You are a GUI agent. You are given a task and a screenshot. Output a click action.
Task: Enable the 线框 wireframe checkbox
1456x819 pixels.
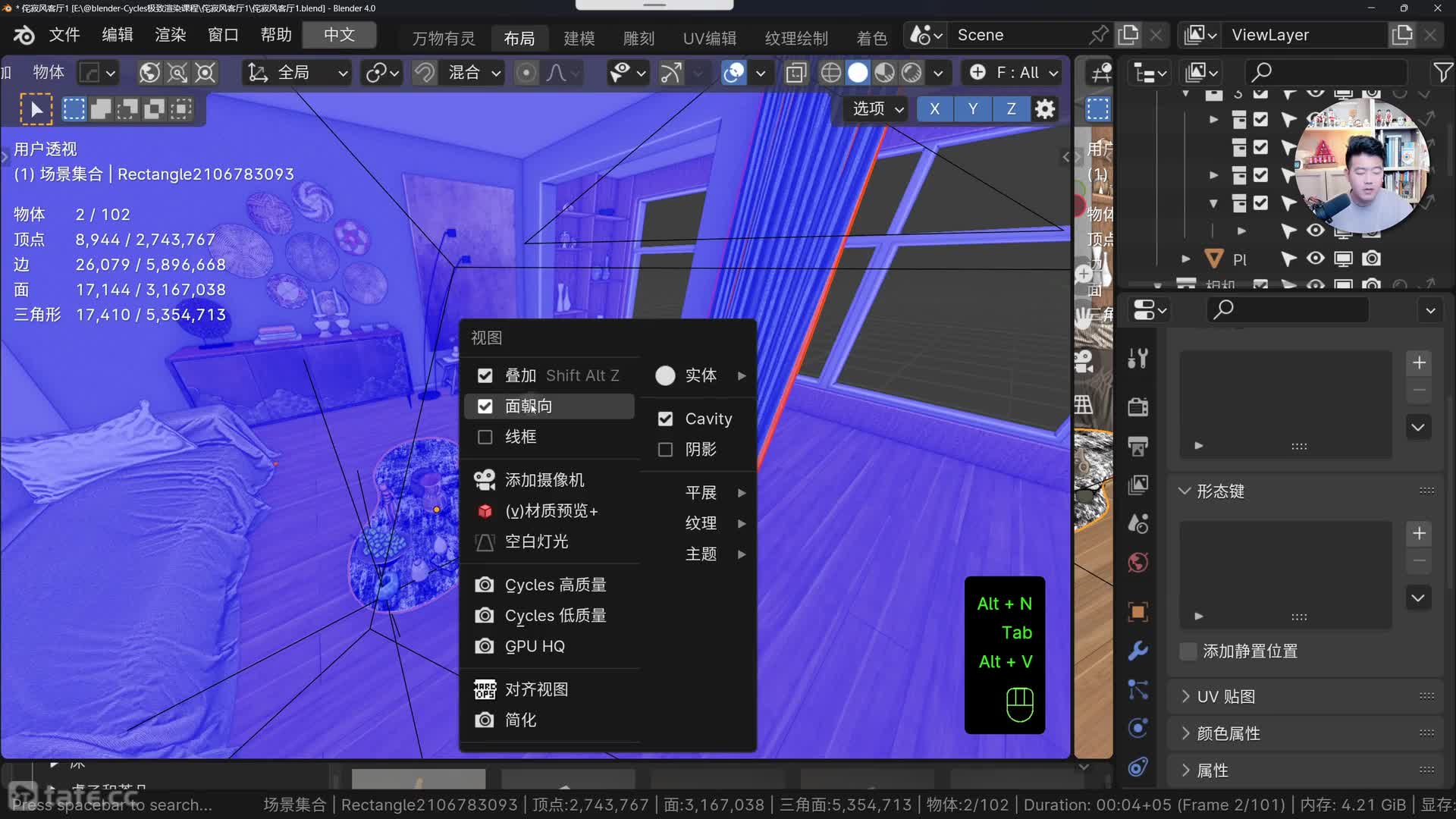tap(485, 437)
